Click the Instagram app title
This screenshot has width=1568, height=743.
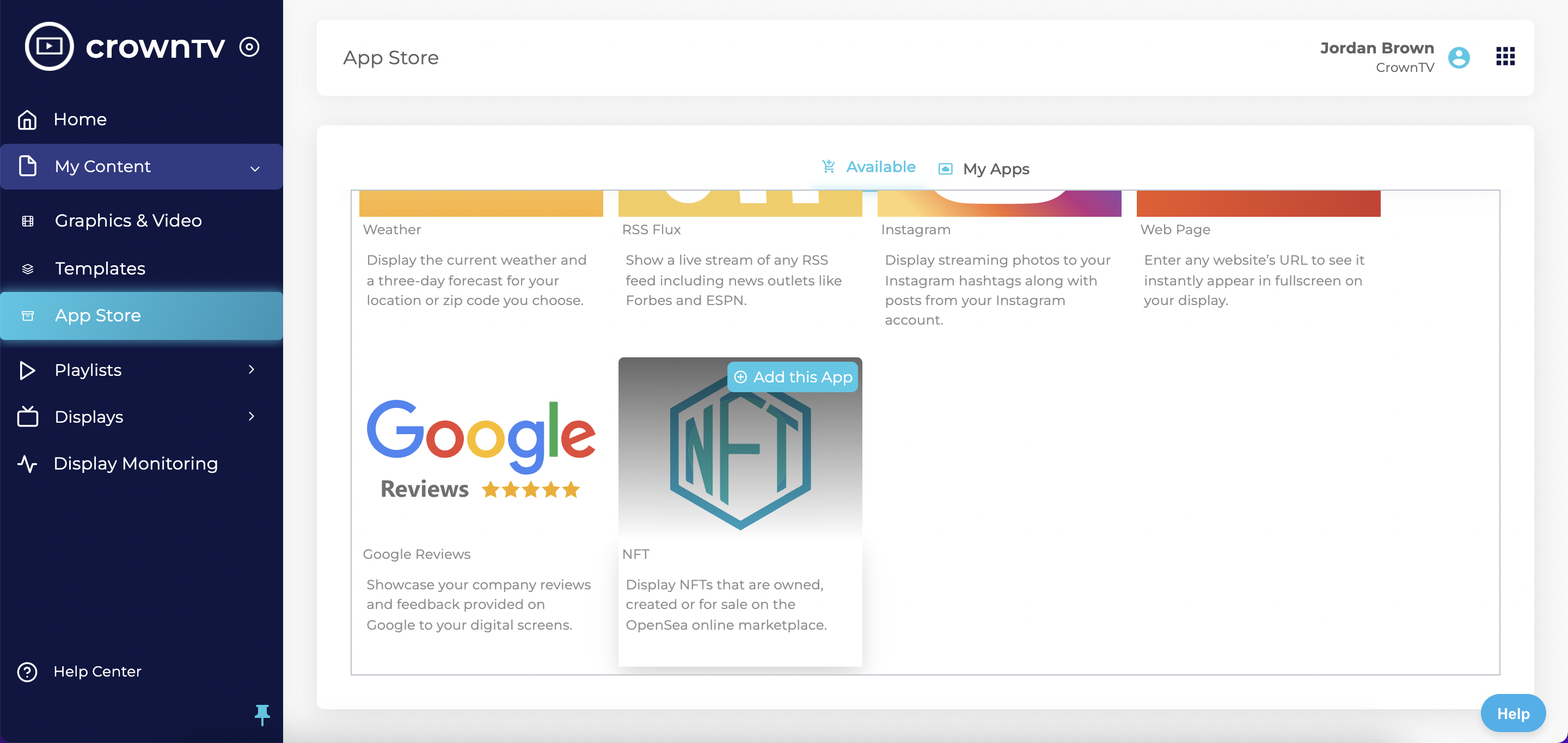[x=915, y=229]
